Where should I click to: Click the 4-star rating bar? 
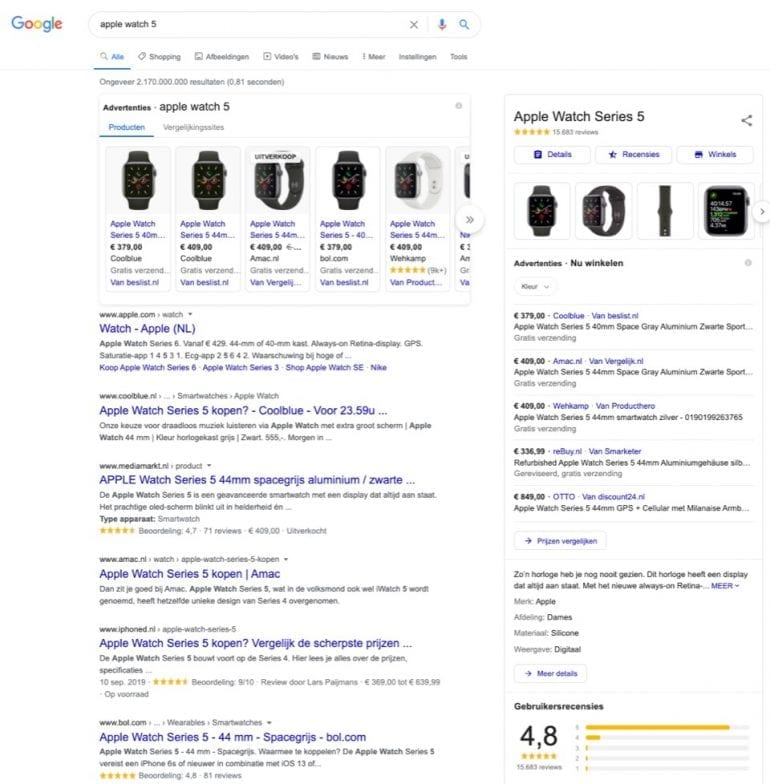pyautogui.click(x=667, y=738)
